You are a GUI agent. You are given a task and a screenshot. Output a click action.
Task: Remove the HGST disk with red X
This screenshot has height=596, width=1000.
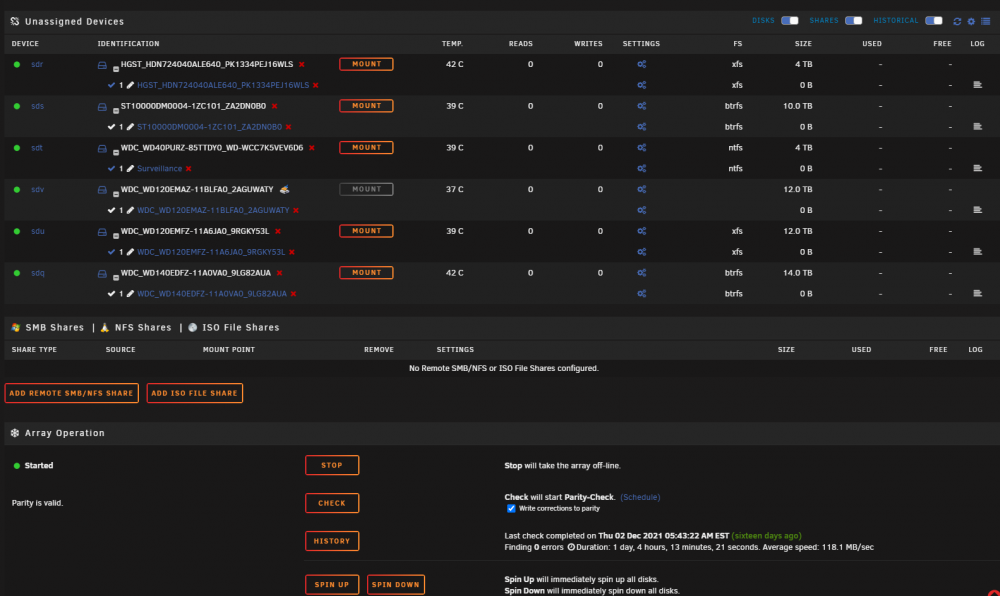click(x=302, y=64)
